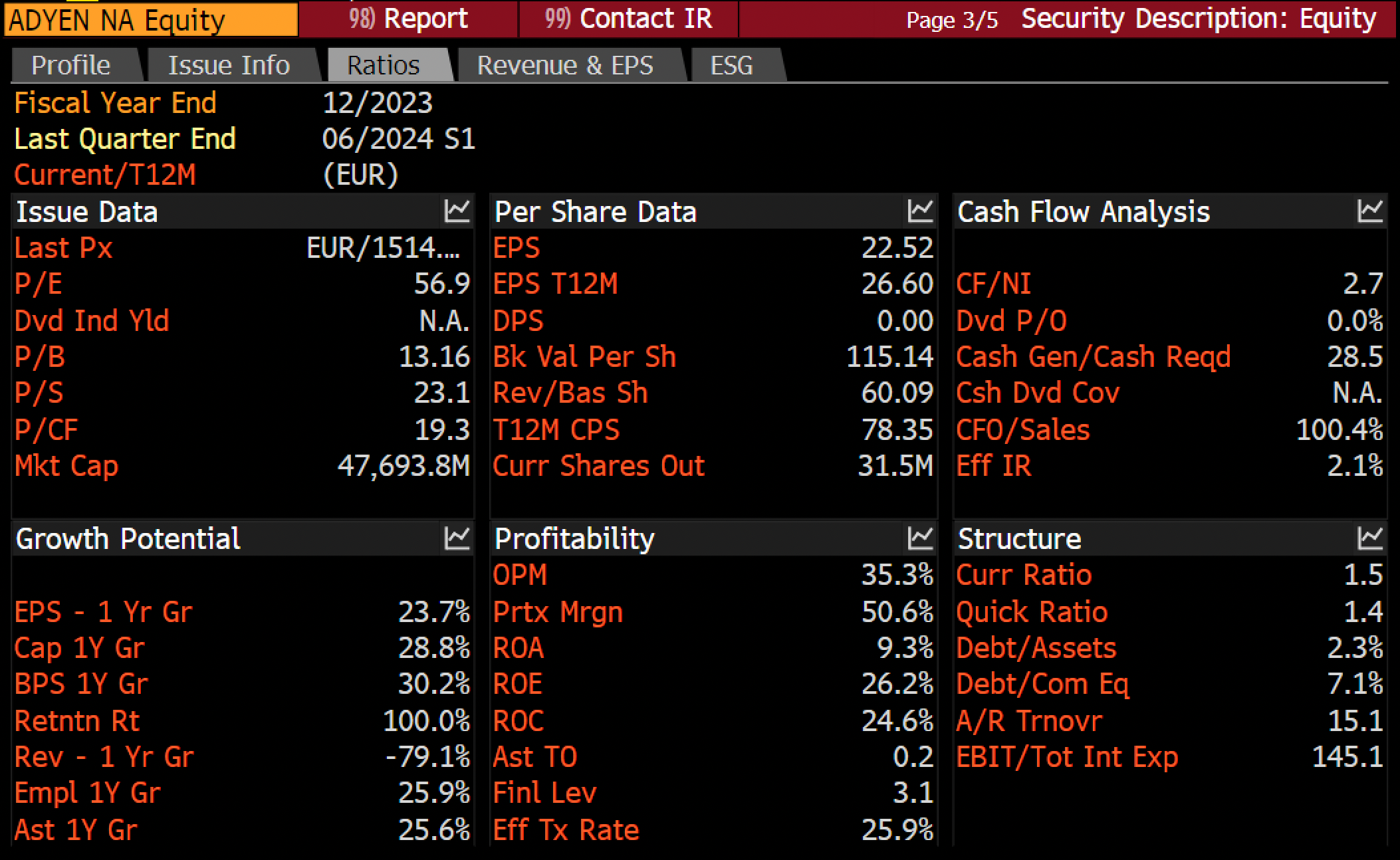Image resolution: width=1400 pixels, height=860 pixels.
Task: Open chart icon for Growth Potential
Action: 457,538
